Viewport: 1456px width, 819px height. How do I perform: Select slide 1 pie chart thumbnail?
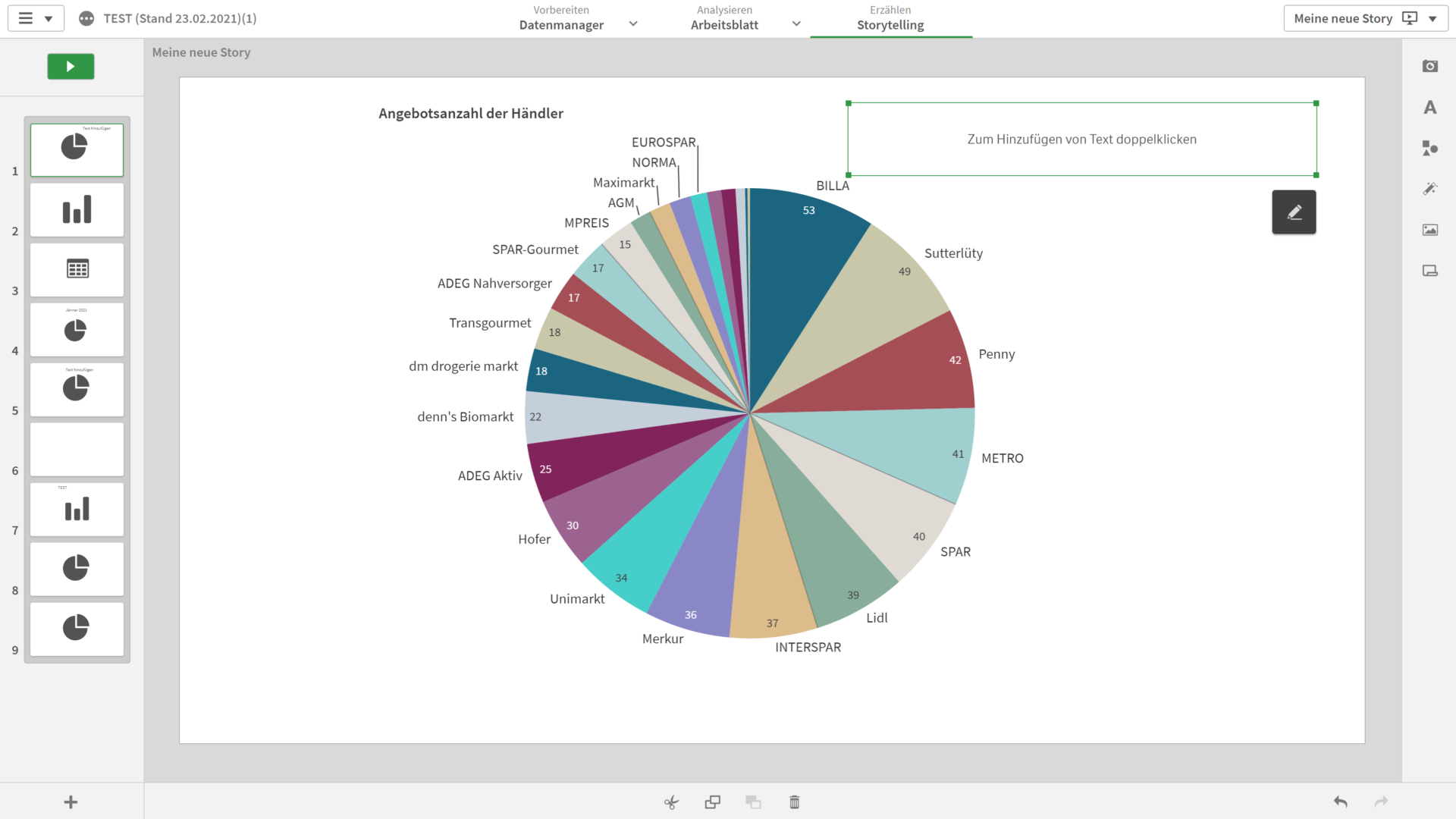tap(77, 149)
